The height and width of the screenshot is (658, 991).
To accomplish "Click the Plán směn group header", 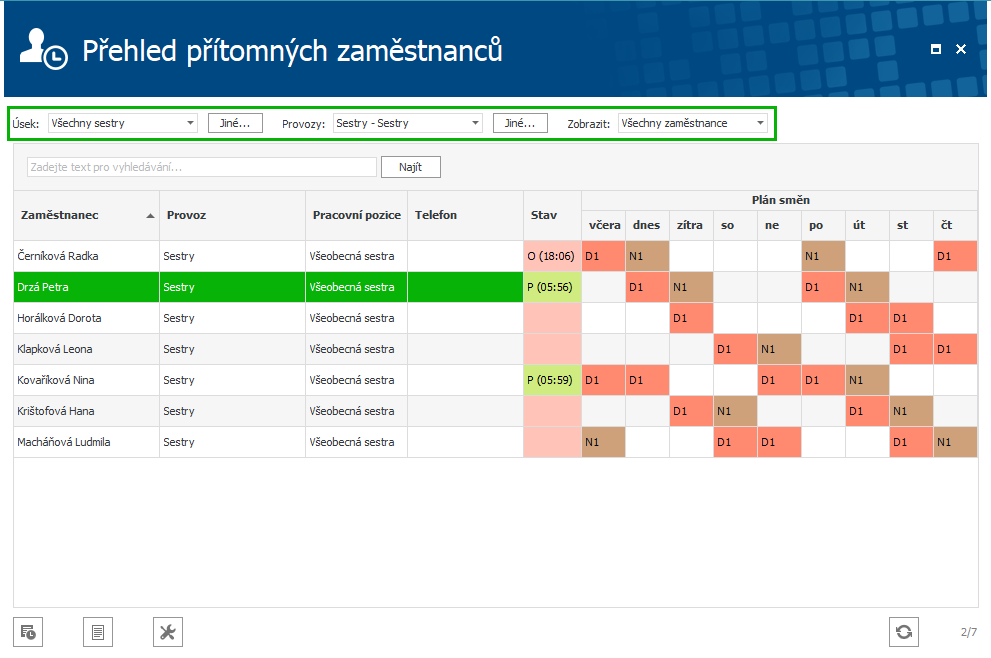I will tap(780, 200).
